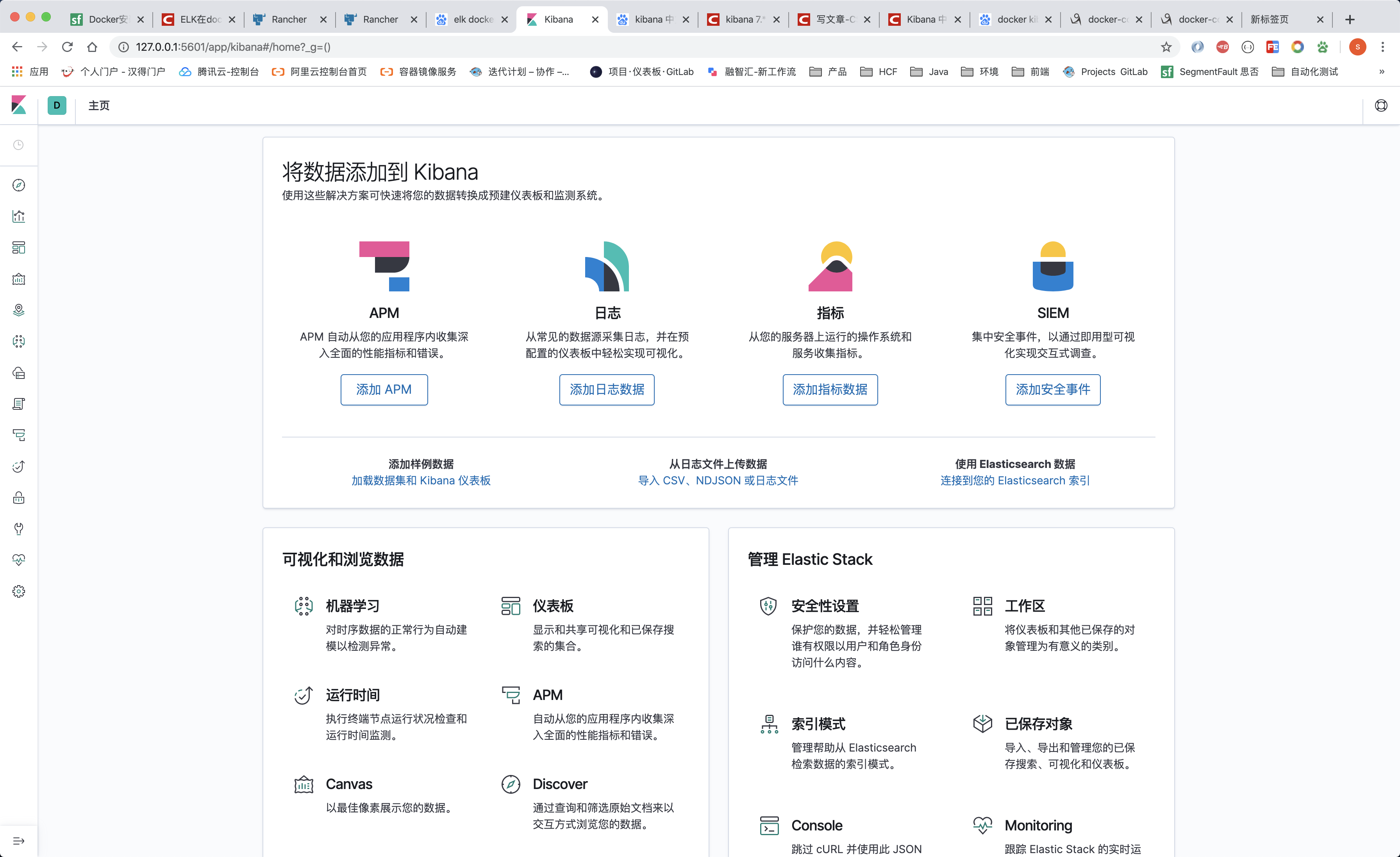Switch to the 'elk docke' browser tab

pyautogui.click(x=471, y=19)
